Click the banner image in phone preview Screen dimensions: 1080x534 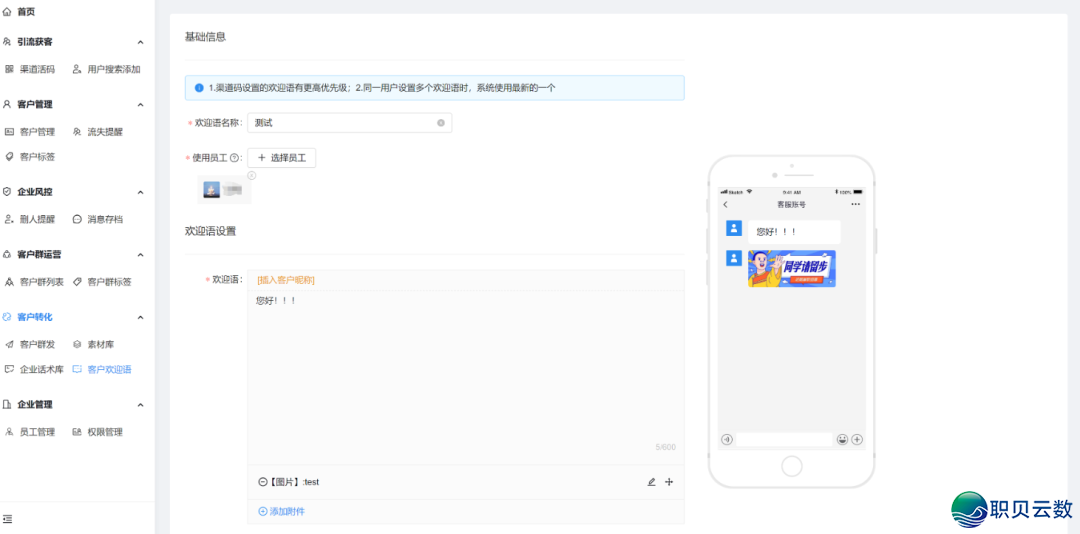pyautogui.click(x=792, y=269)
